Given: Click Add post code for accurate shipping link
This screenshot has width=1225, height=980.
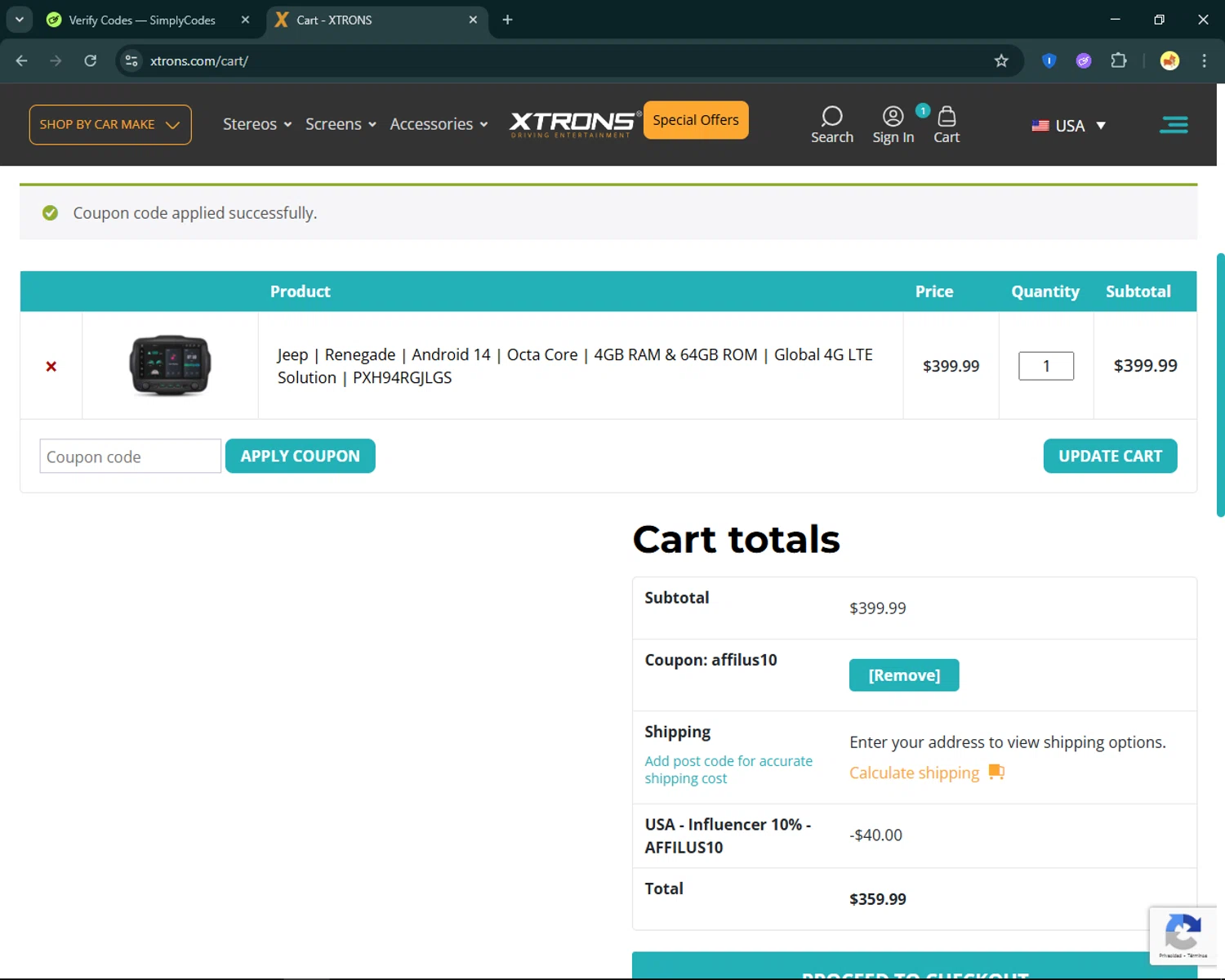Looking at the screenshot, I should [728, 769].
